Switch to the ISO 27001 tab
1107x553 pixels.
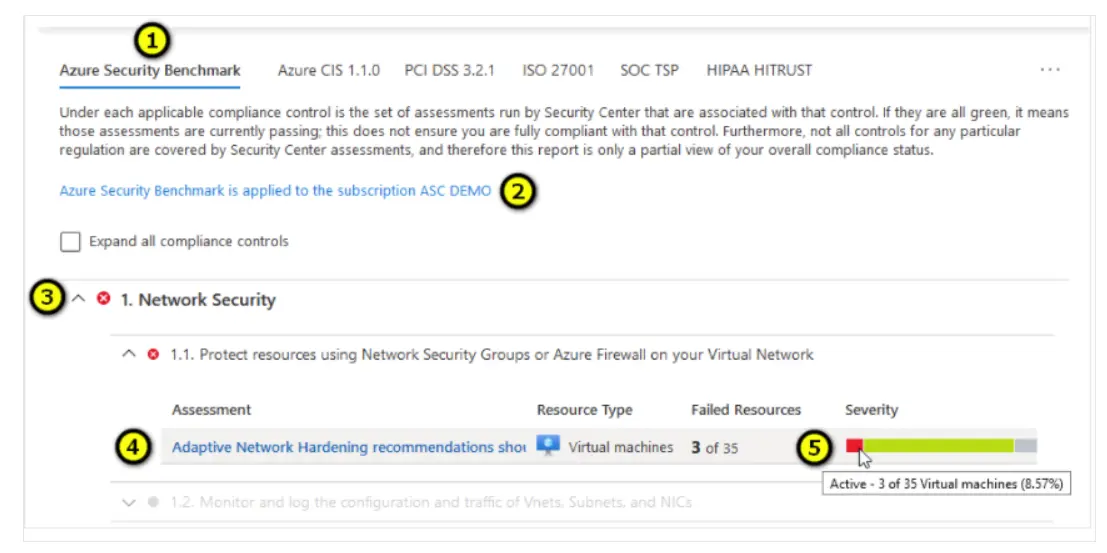click(x=558, y=71)
